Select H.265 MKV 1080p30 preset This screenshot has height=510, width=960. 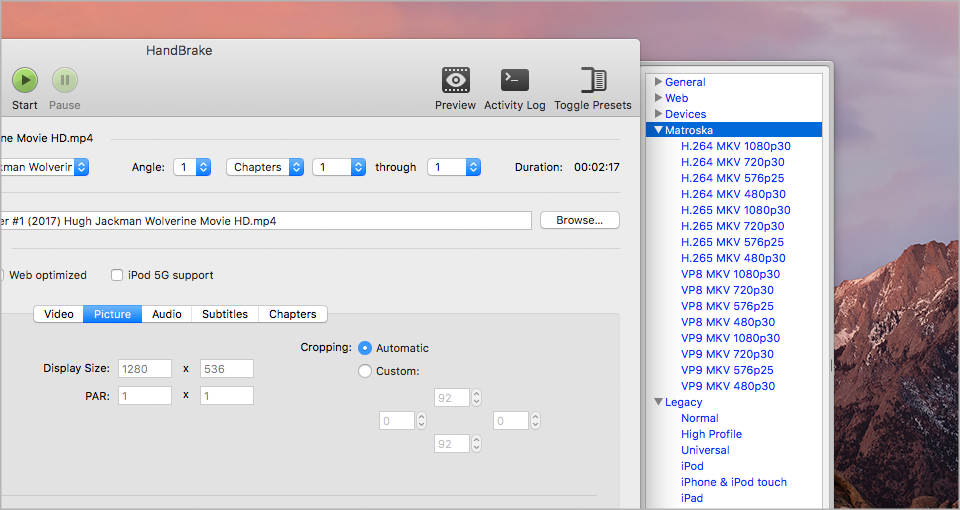[x=736, y=210]
